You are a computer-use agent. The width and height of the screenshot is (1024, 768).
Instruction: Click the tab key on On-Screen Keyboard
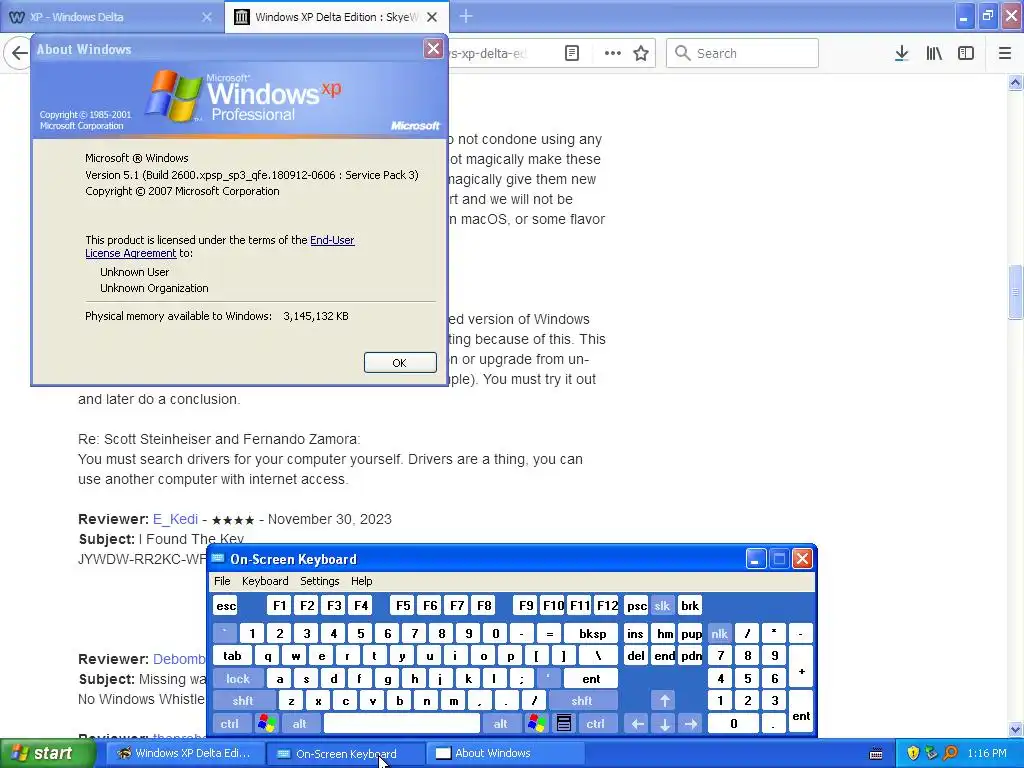pyautogui.click(x=232, y=656)
